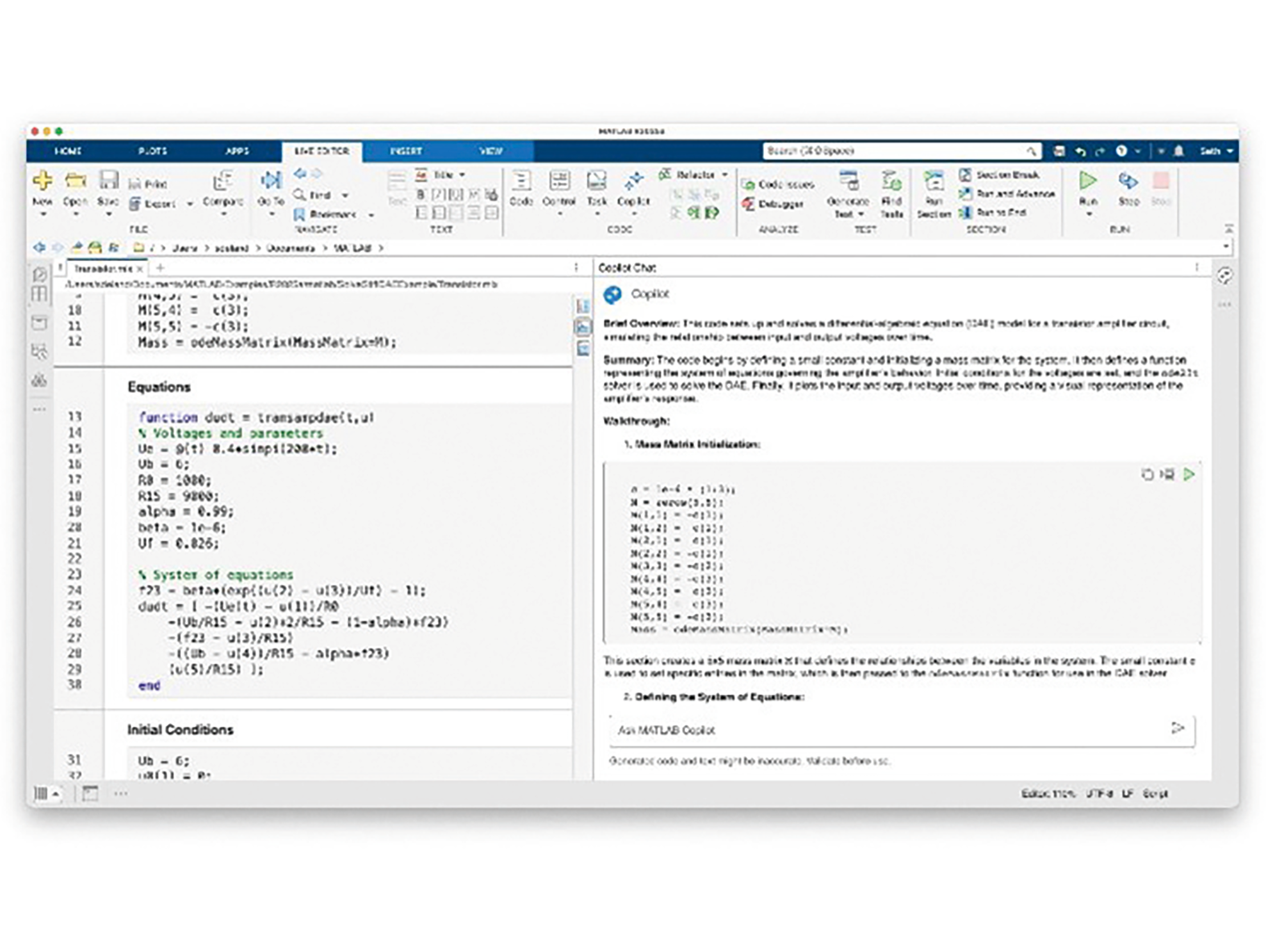1266x952 pixels.
Task: Switch to the INSERT ribbon tab
Action: click(406, 151)
